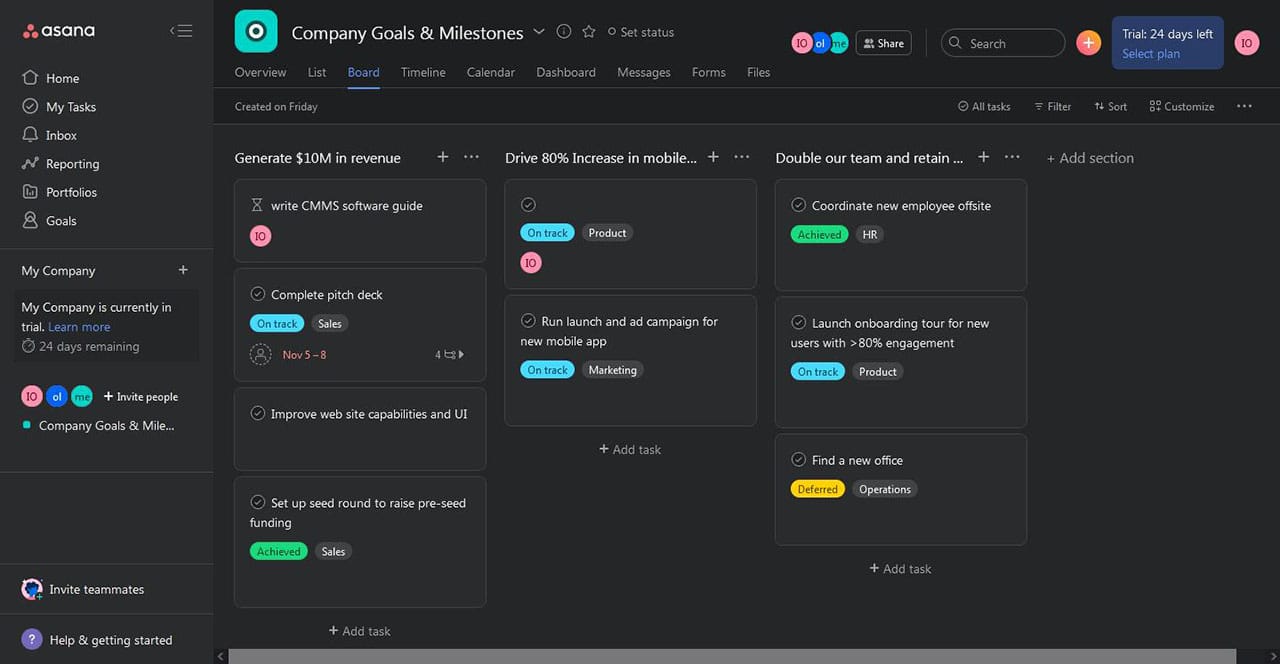Screen dimensions: 1280x664
Task: Click the horizontal scrollbar at bottom
Action: coord(732,656)
